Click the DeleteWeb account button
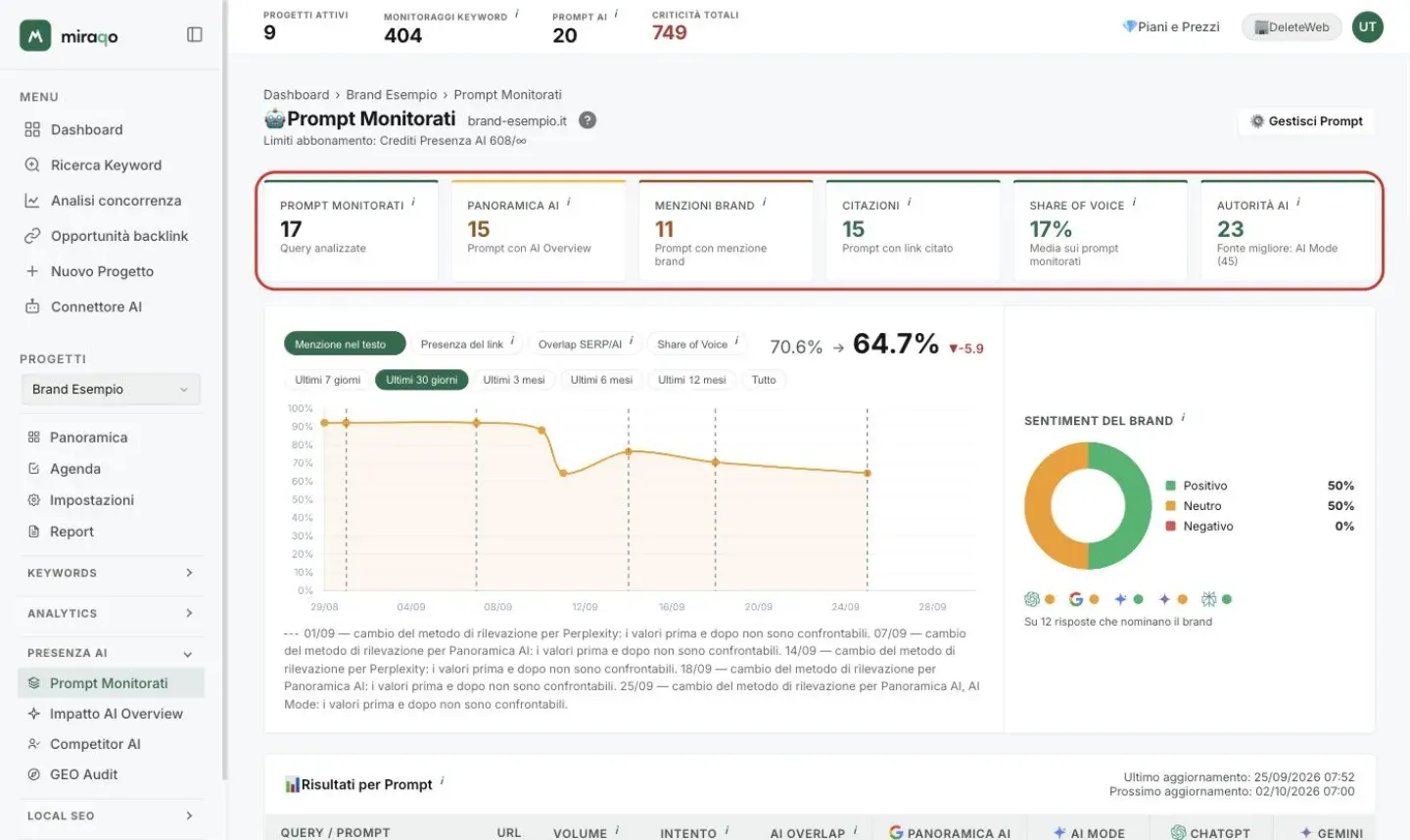 [x=1292, y=27]
